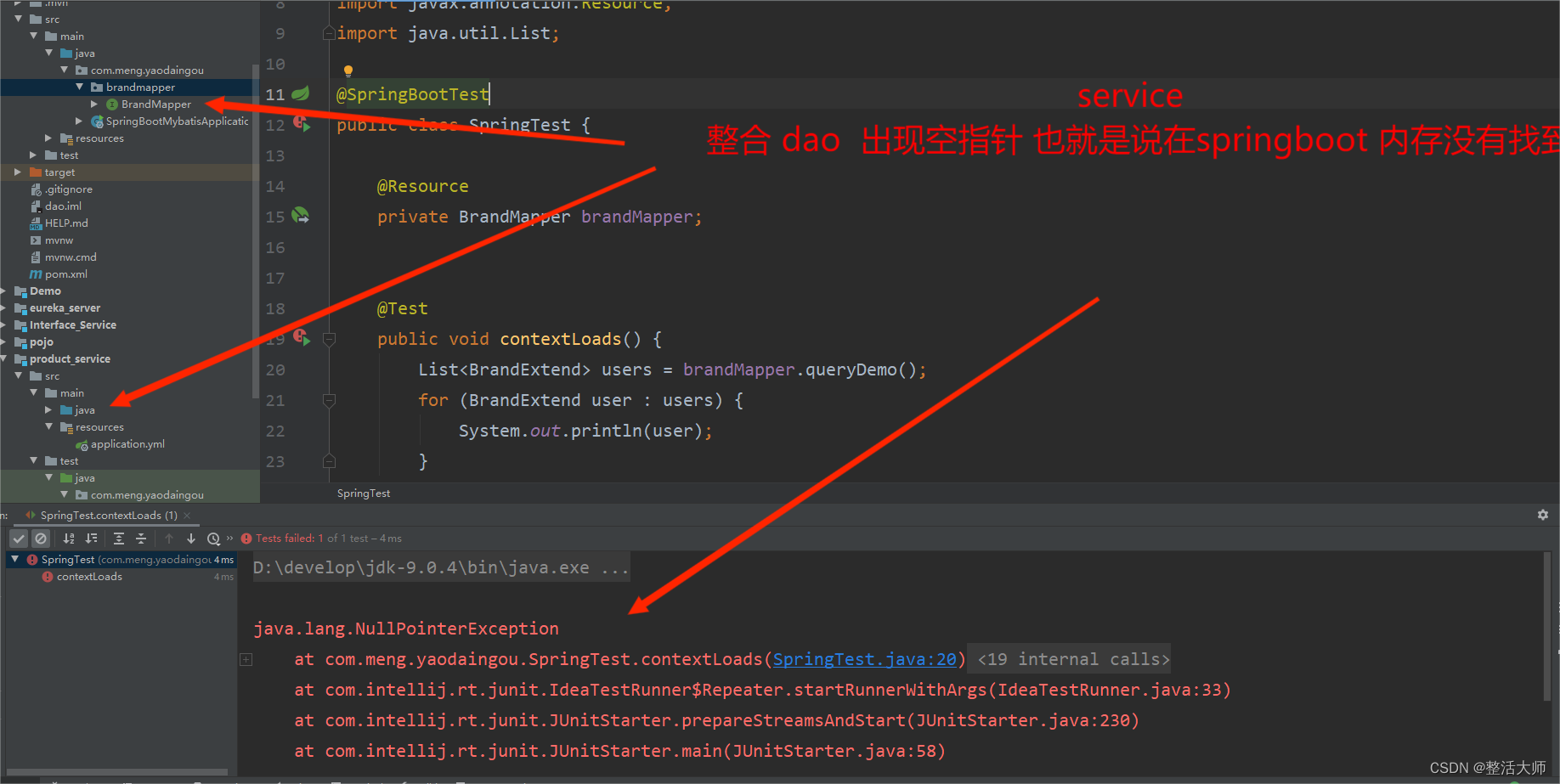
Task: Click the console output vertical scrollbar
Action: pyautogui.click(x=1546, y=626)
